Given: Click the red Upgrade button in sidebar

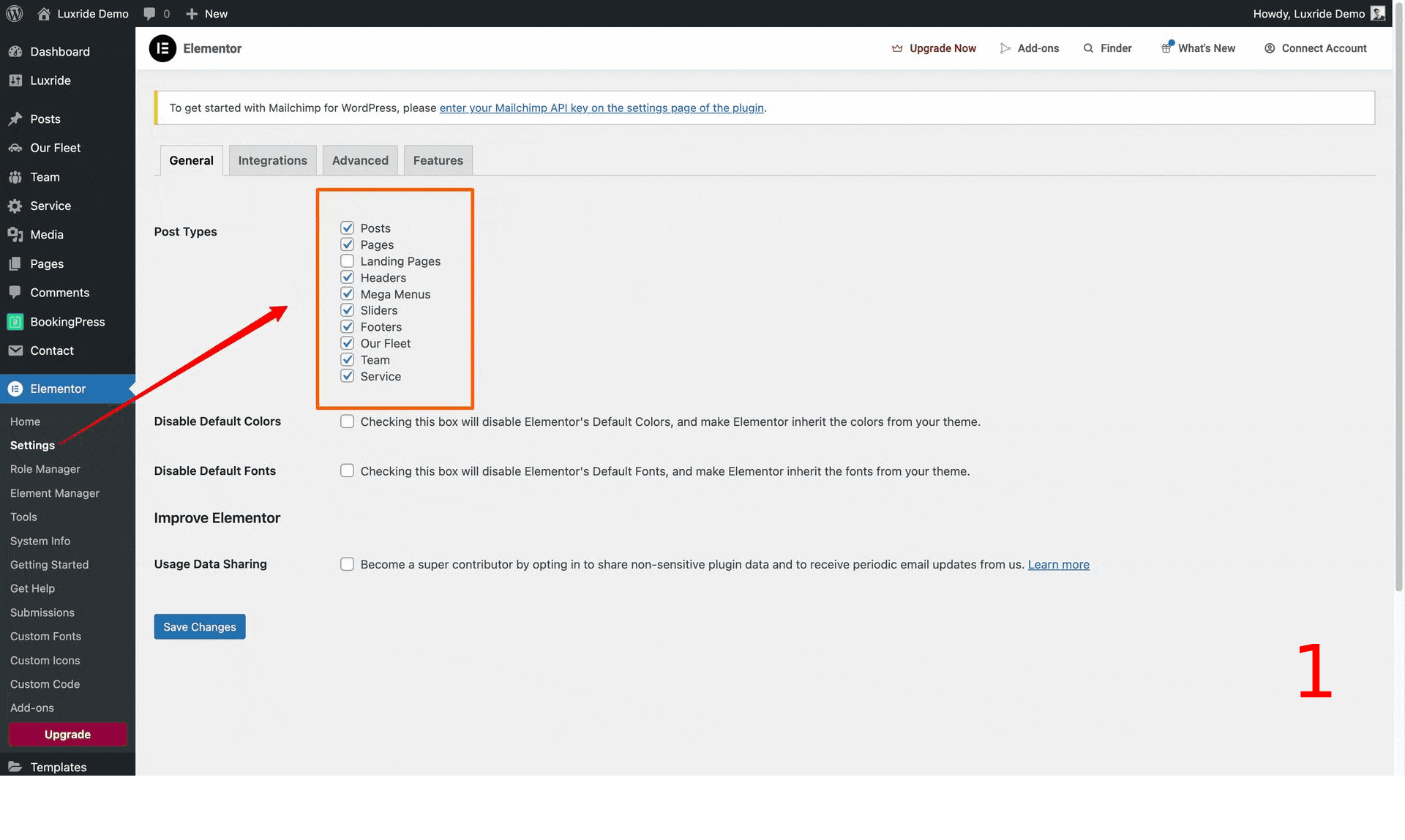Looking at the screenshot, I should [68, 735].
